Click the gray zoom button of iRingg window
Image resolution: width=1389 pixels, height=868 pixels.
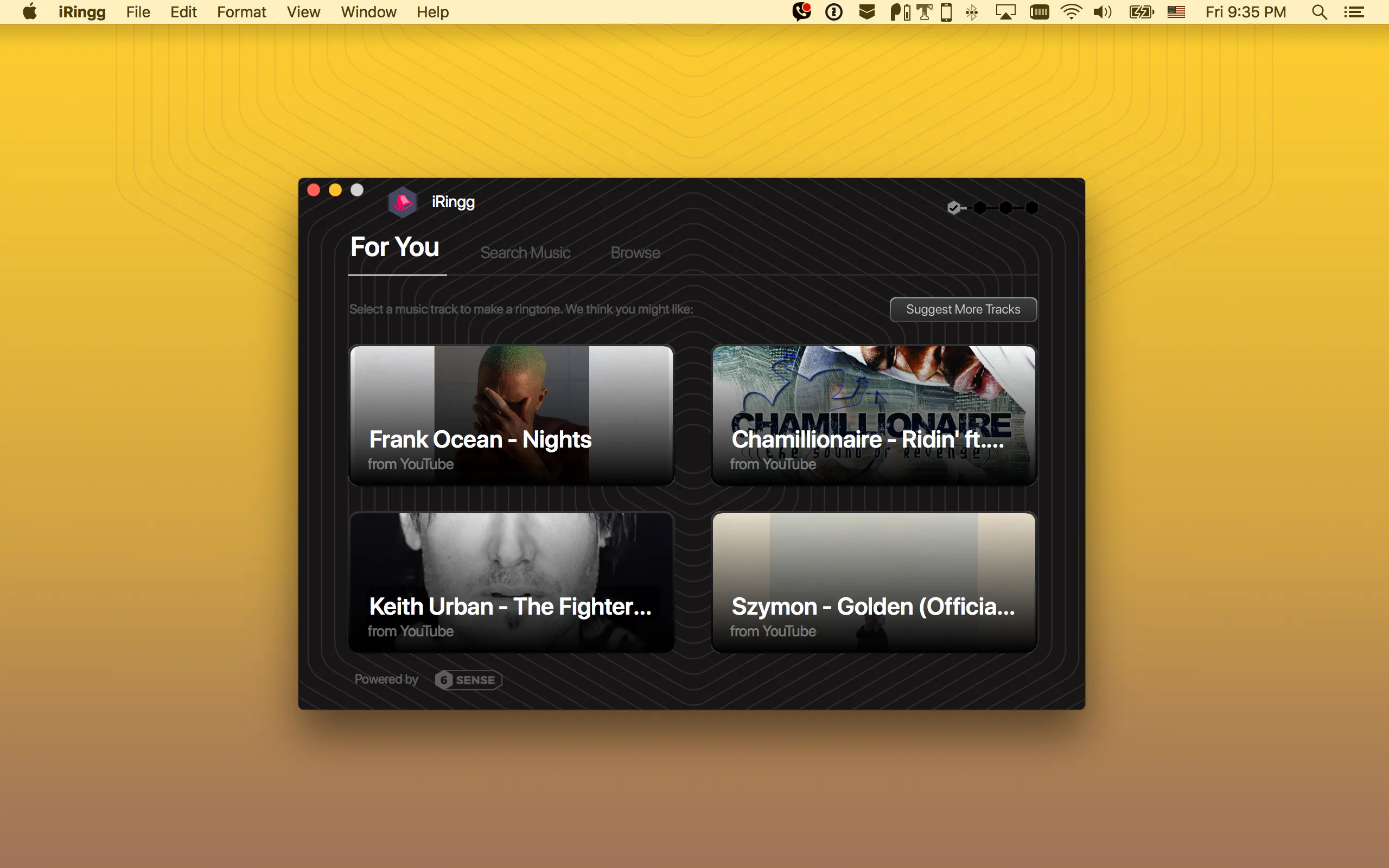point(357,190)
